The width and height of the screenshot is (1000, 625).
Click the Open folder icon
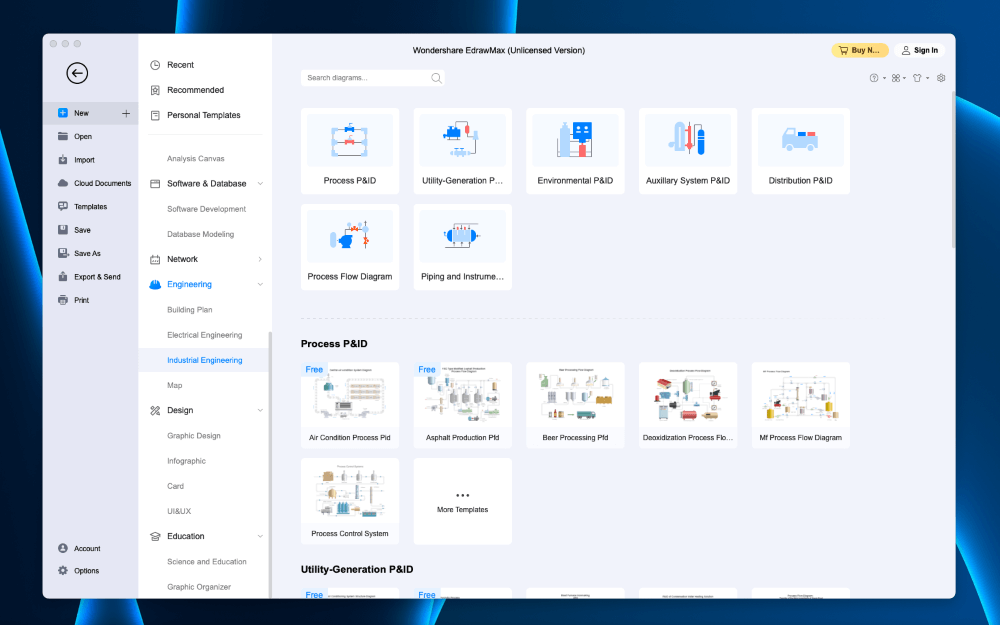(x=62, y=136)
